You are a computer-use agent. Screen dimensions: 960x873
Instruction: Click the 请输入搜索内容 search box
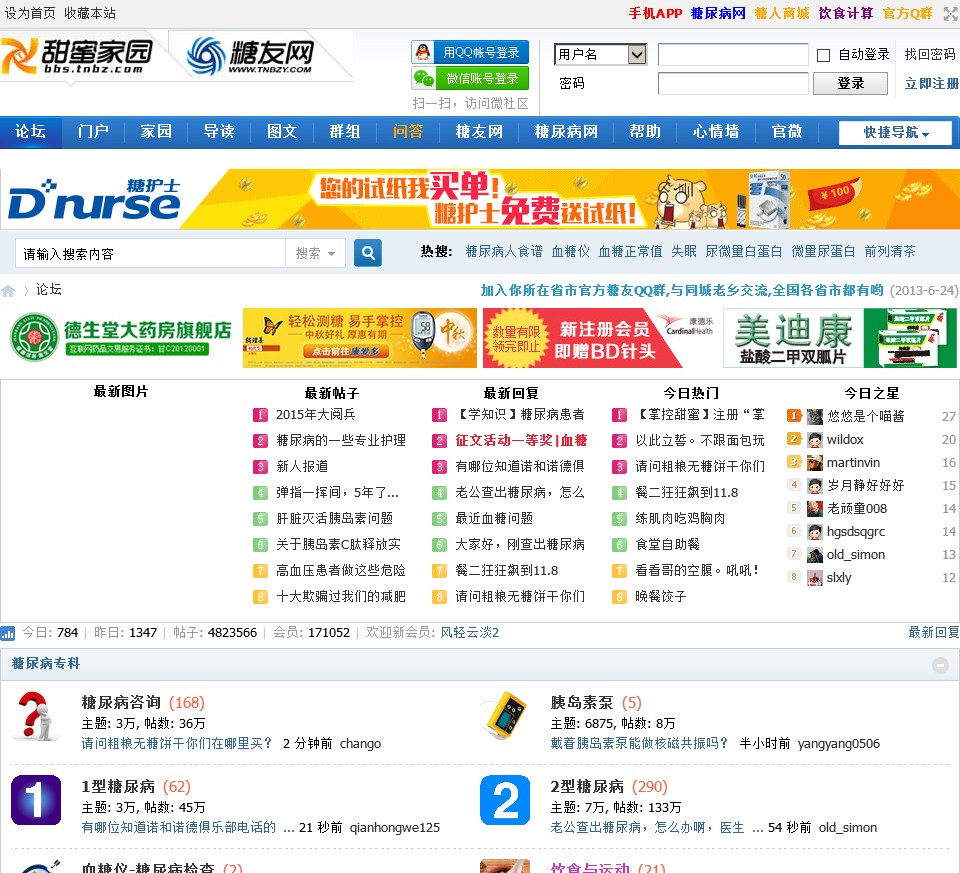[x=151, y=253]
